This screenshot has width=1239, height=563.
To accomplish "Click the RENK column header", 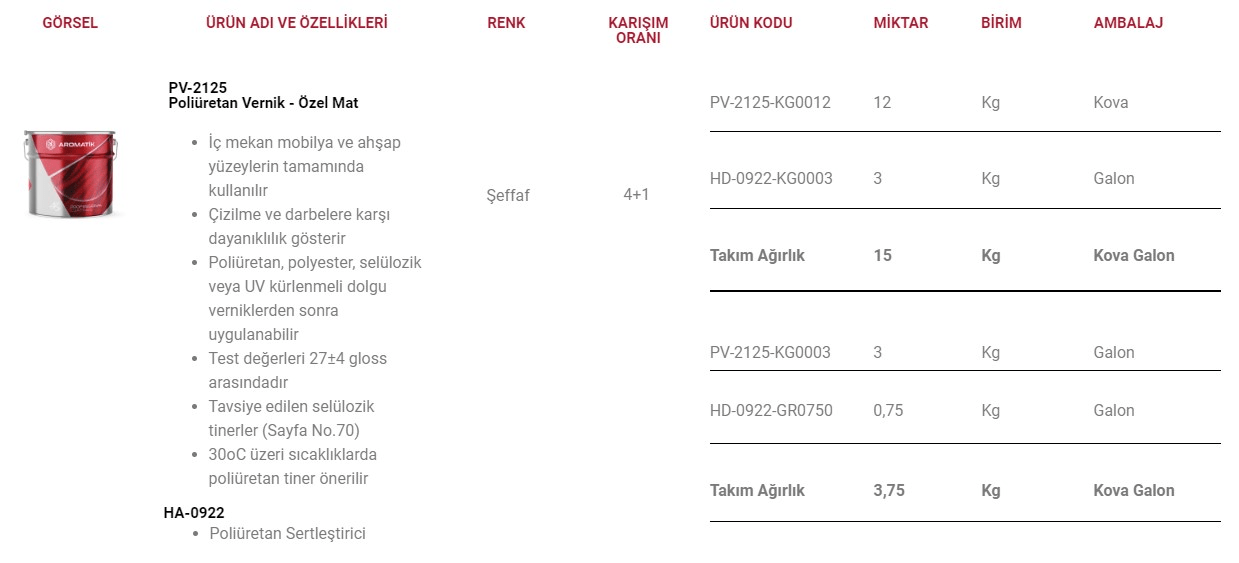I will click(x=506, y=22).
